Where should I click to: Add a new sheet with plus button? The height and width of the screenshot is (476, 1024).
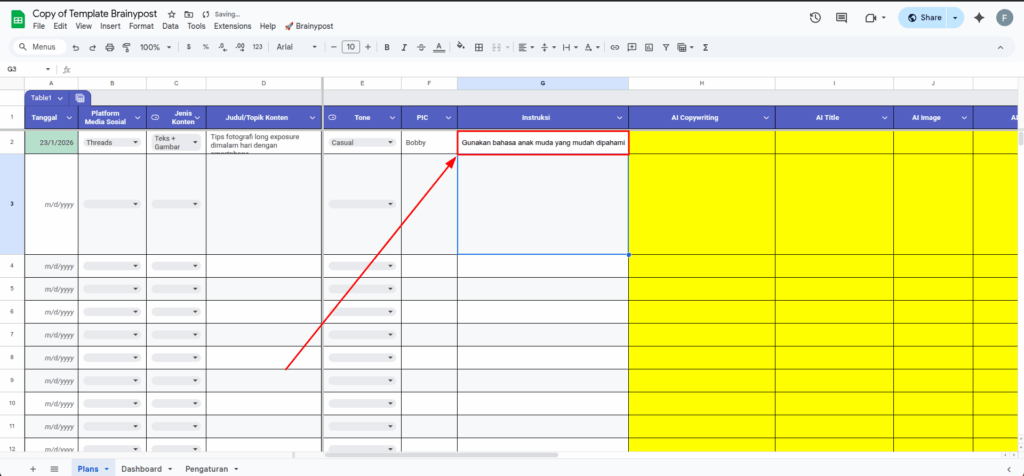tap(32, 468)
